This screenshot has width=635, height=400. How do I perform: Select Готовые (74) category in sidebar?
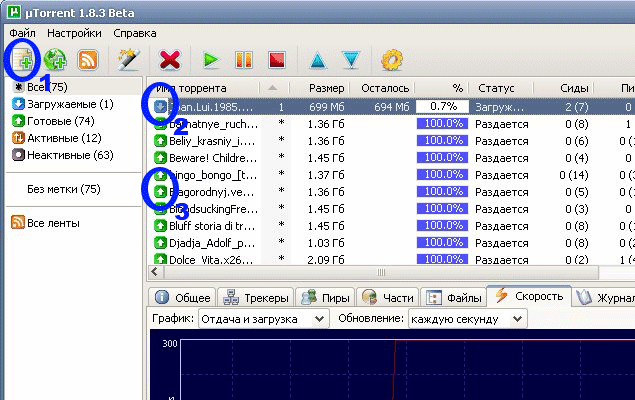pos(53,121)
